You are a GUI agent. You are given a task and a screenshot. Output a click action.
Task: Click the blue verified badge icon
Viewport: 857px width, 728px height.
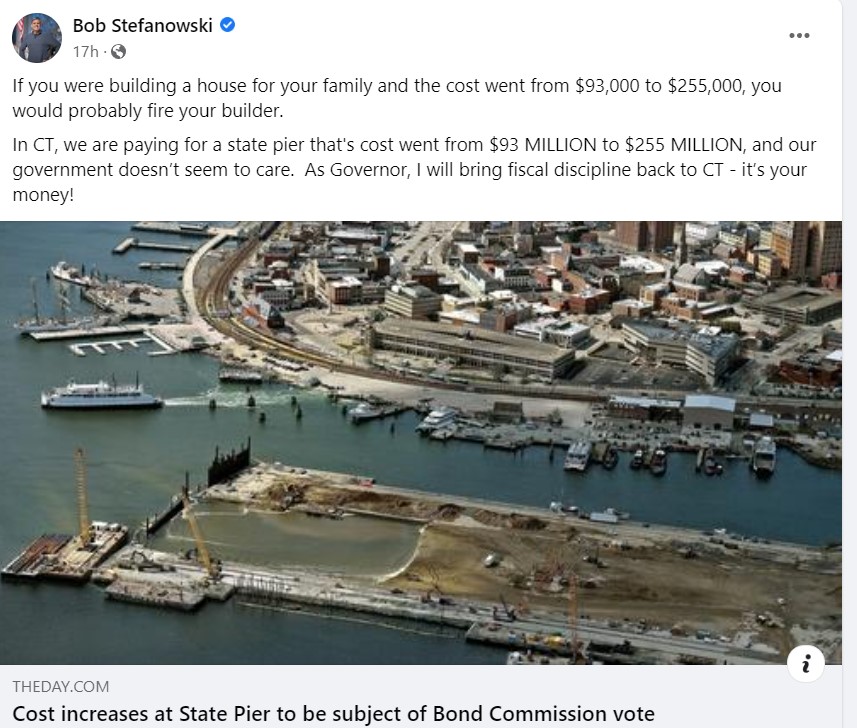227,26
